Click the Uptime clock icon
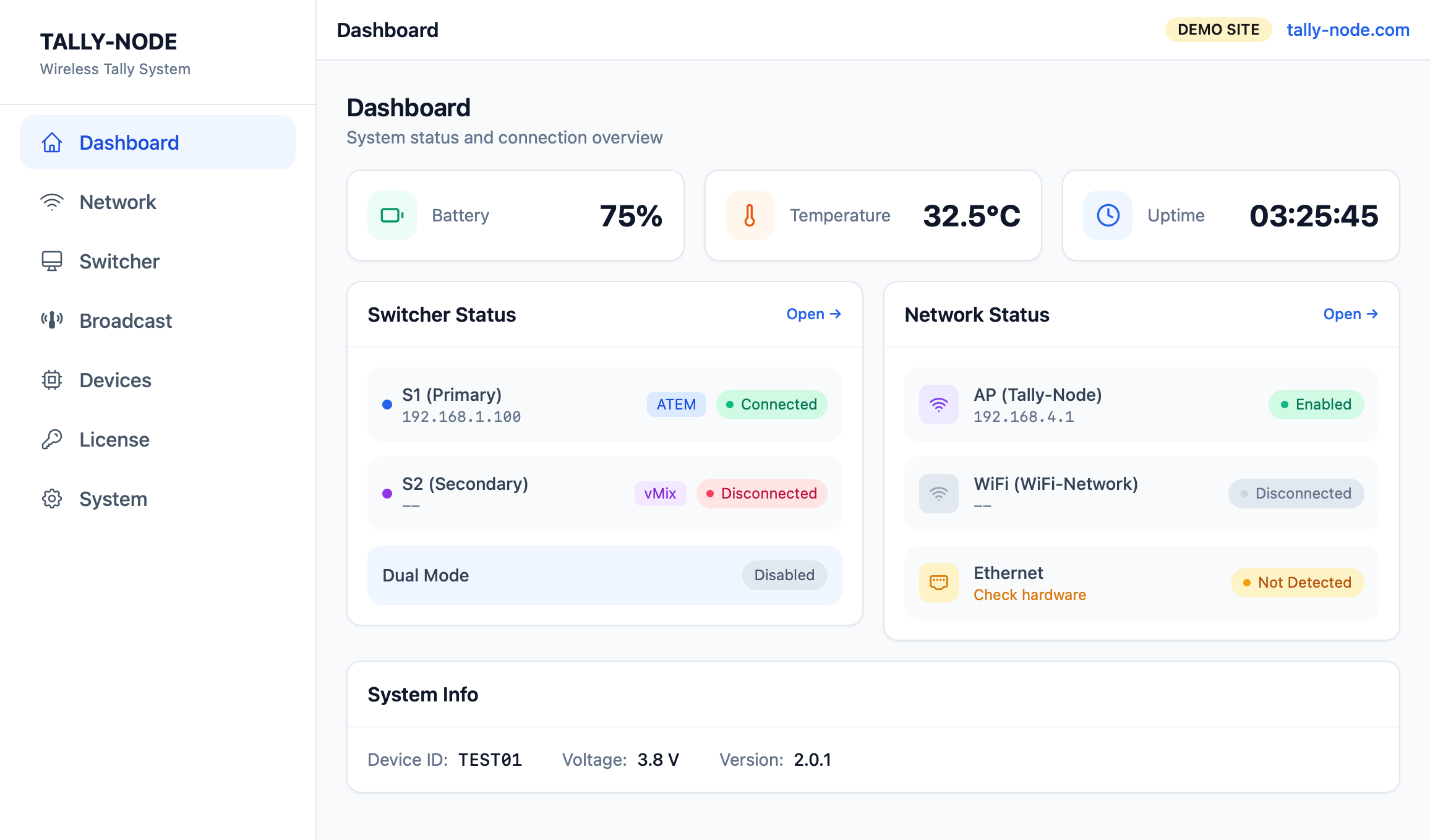1430x840 pixels. pos(1108,215)
